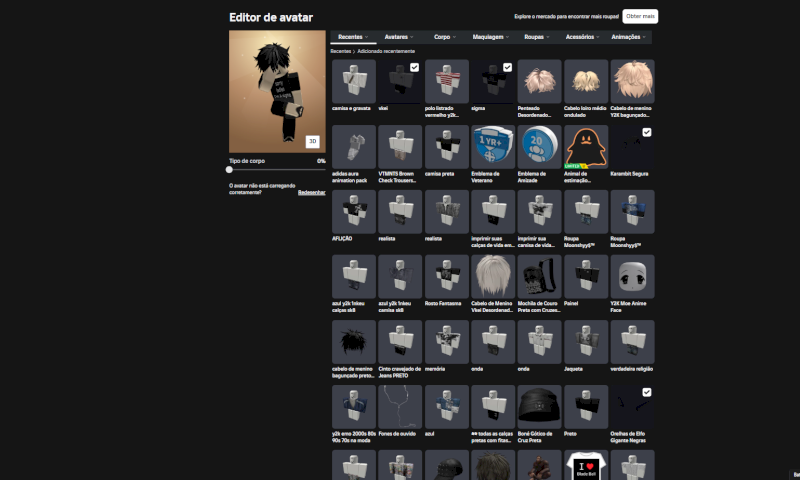Screen dimensions: 800x480
Task: Toggle the 3D avatar view button
Action: 312,141
